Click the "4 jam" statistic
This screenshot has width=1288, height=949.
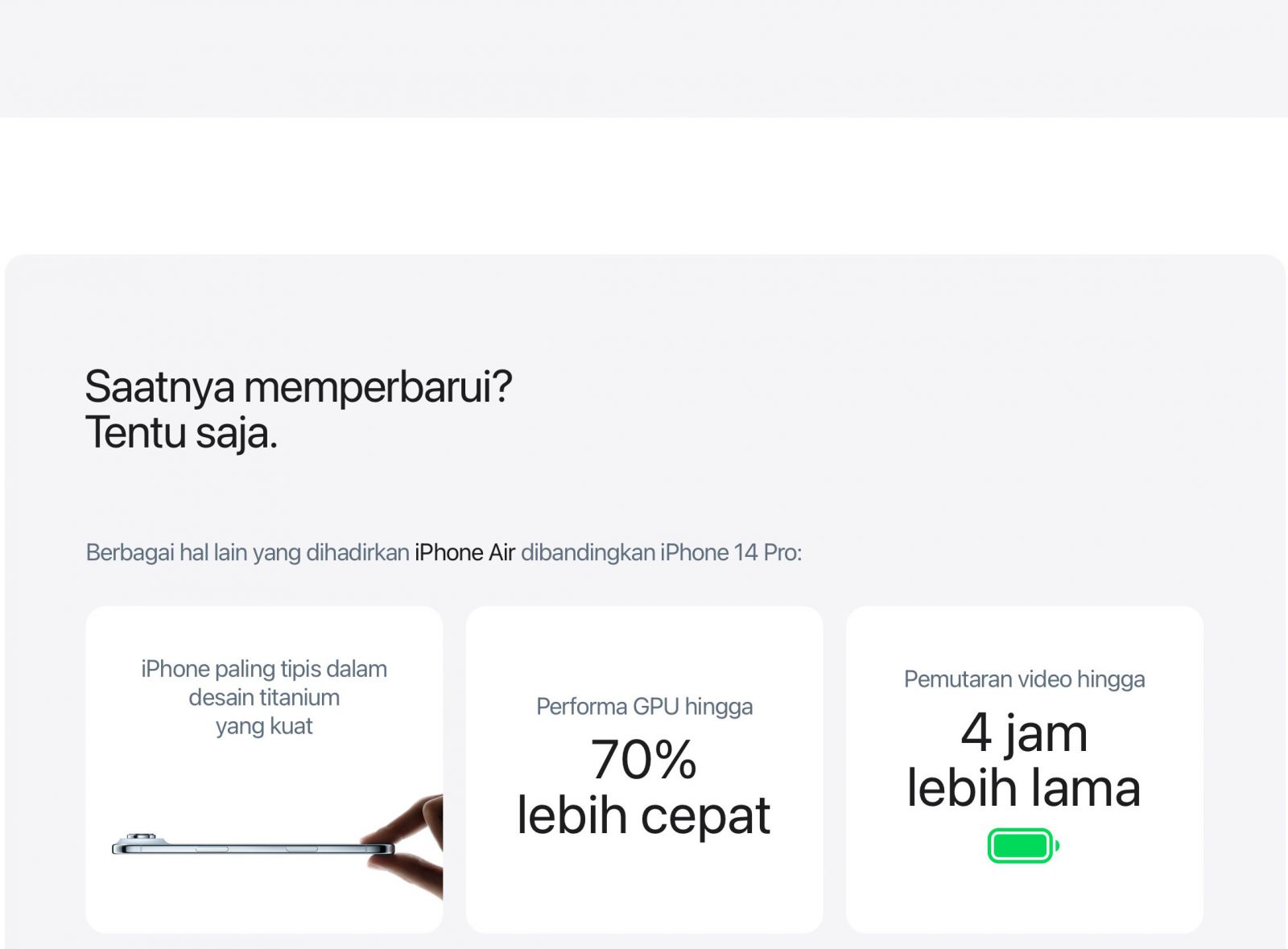coord(1024,732)
